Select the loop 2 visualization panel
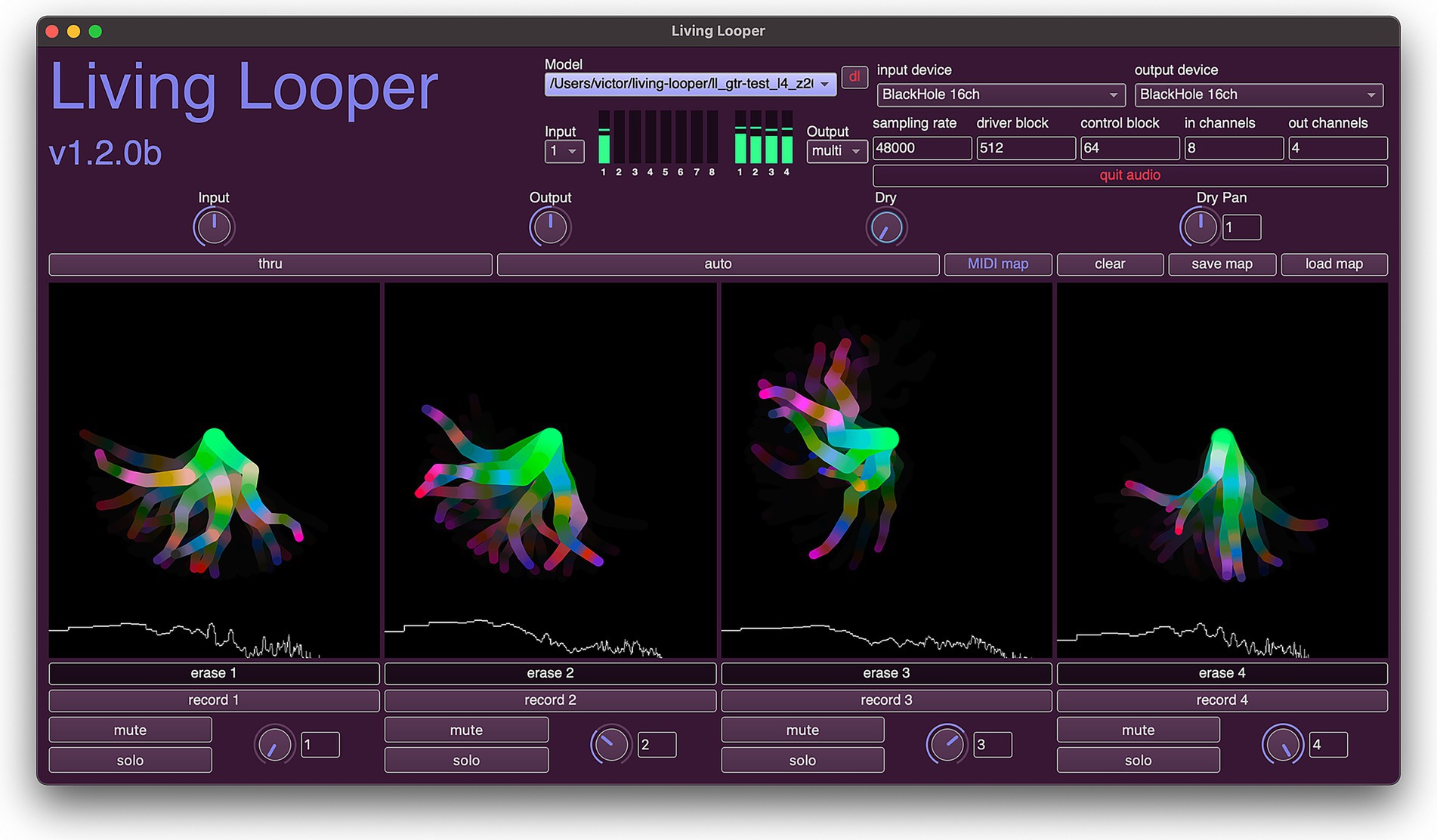The width and height of the screenshot is (1437, 840). (x=550, y=470)
